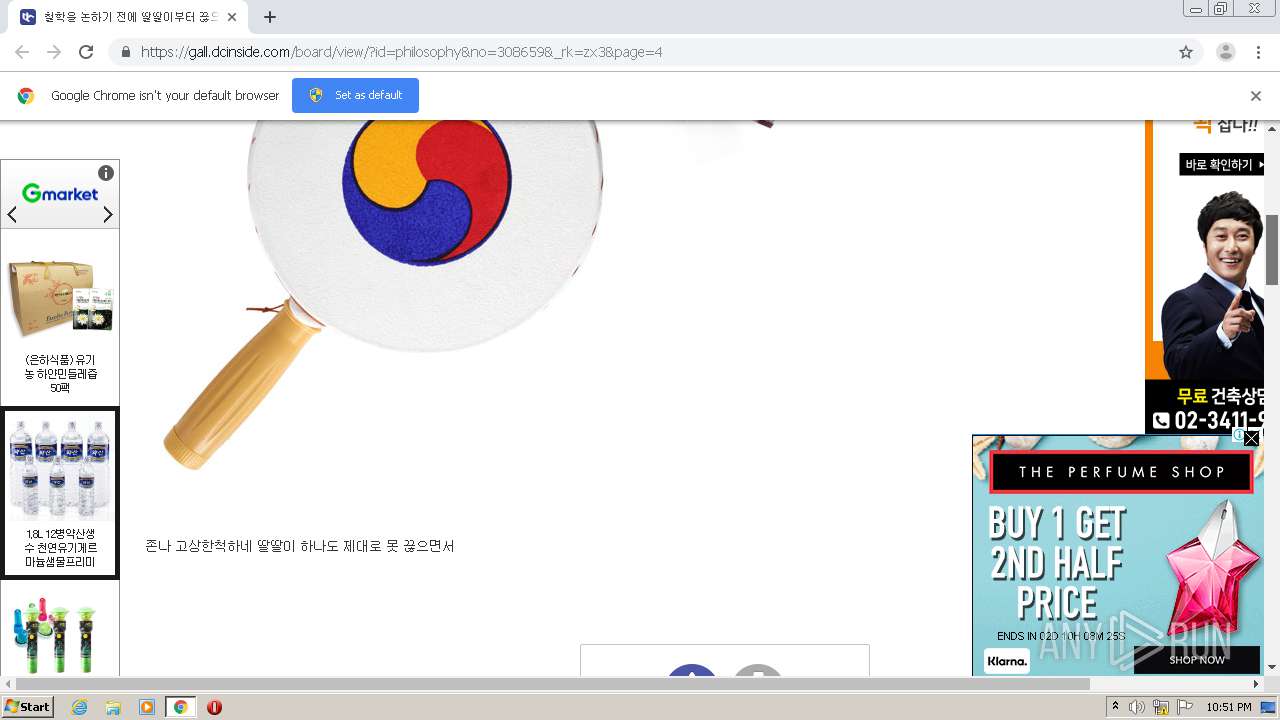Open Windows Explorer from taskbar

click(113, 707)
